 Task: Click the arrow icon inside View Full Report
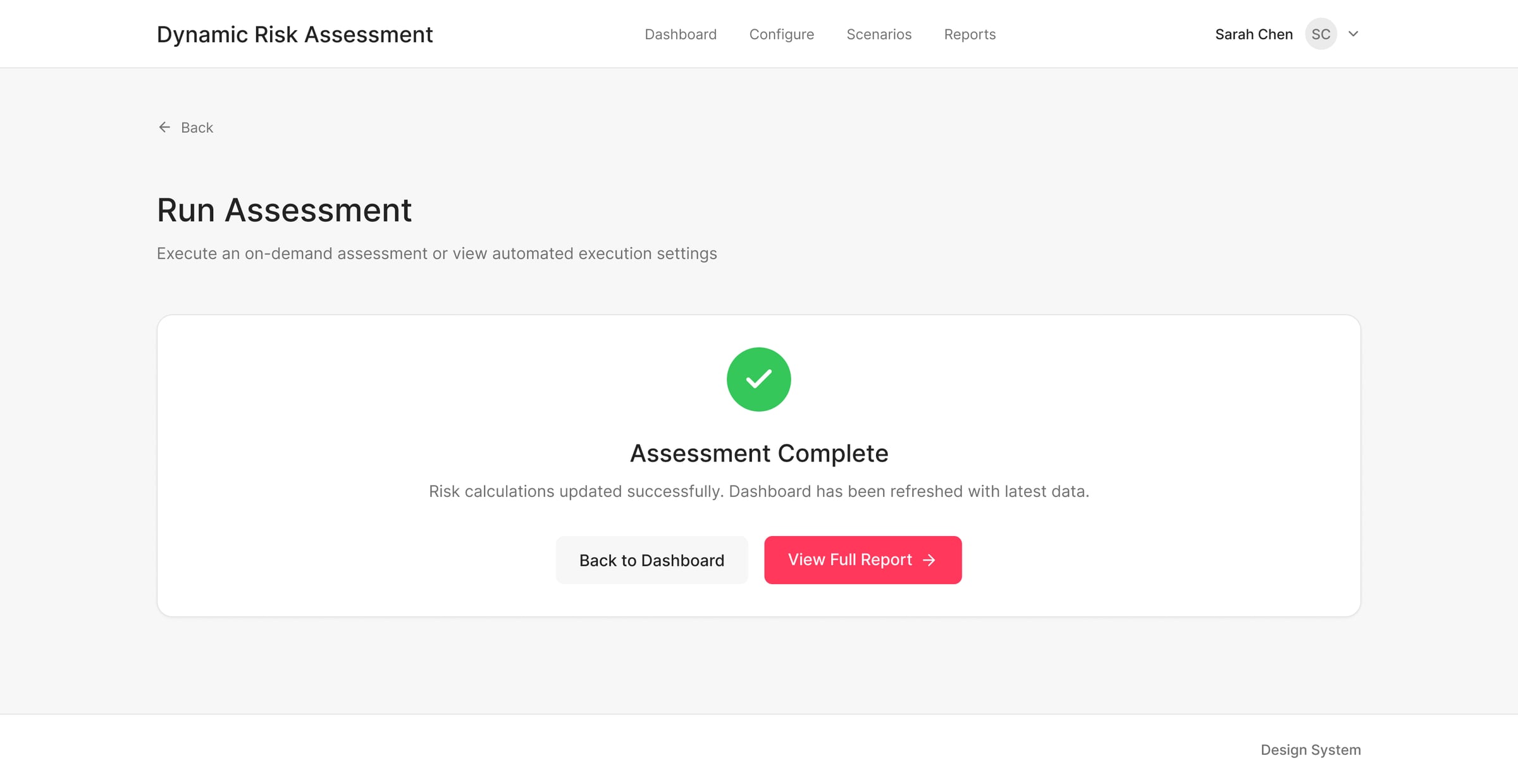click(929, 560)
